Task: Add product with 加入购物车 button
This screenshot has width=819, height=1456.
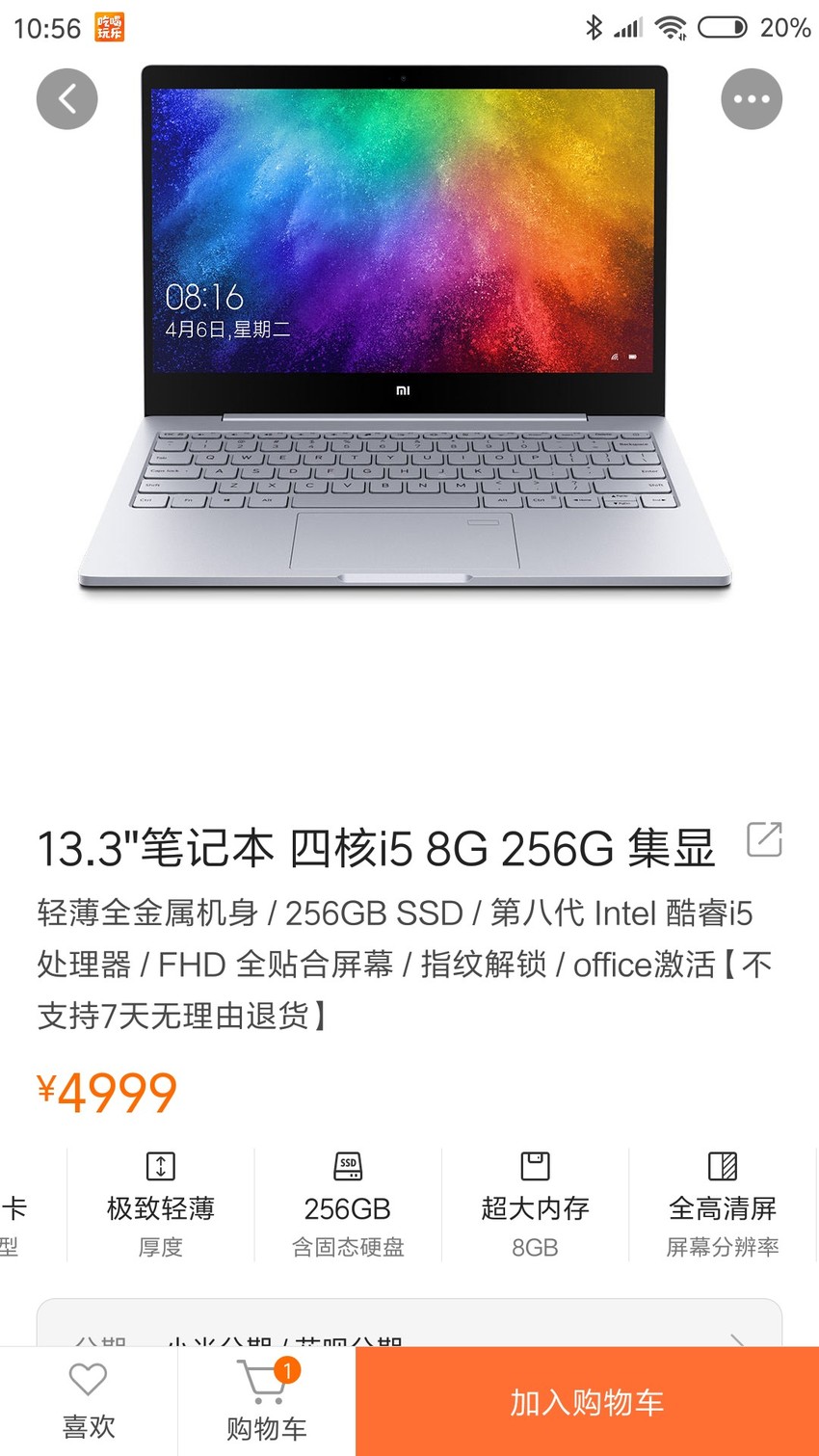Action: (587, 1402)
